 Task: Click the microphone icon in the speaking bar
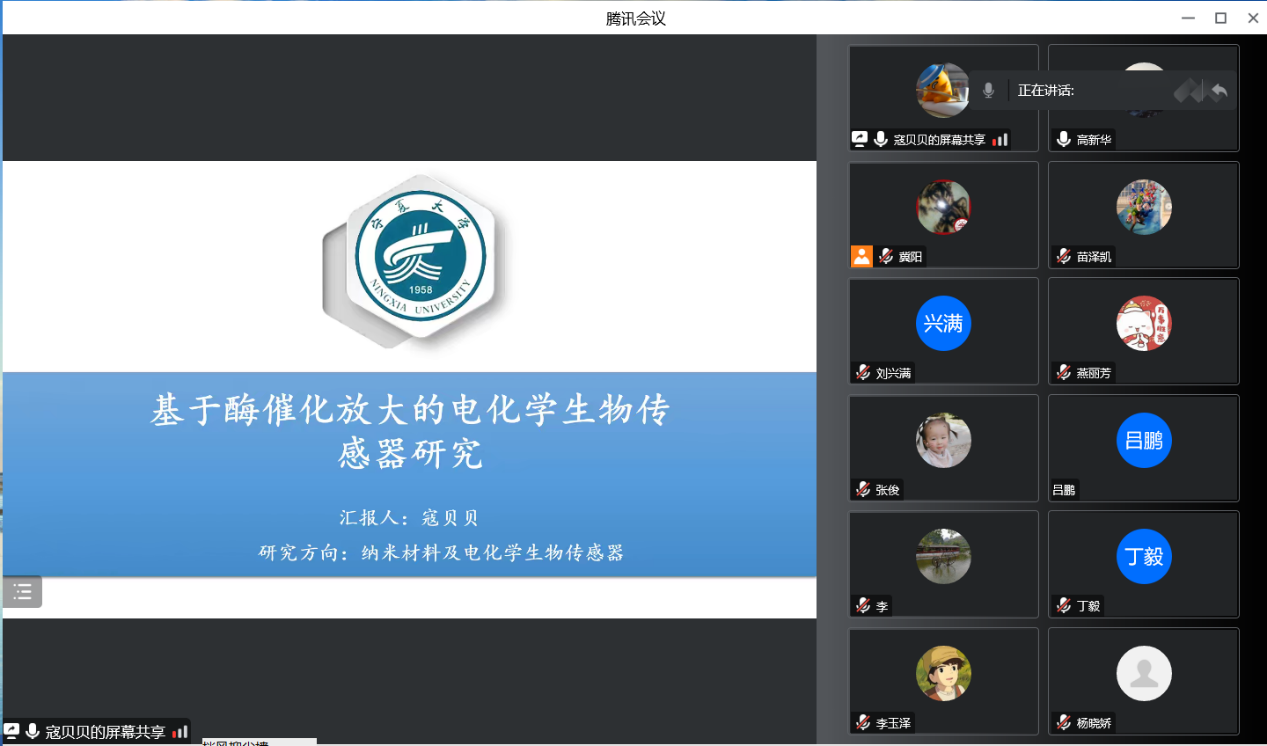pos(988,91)
